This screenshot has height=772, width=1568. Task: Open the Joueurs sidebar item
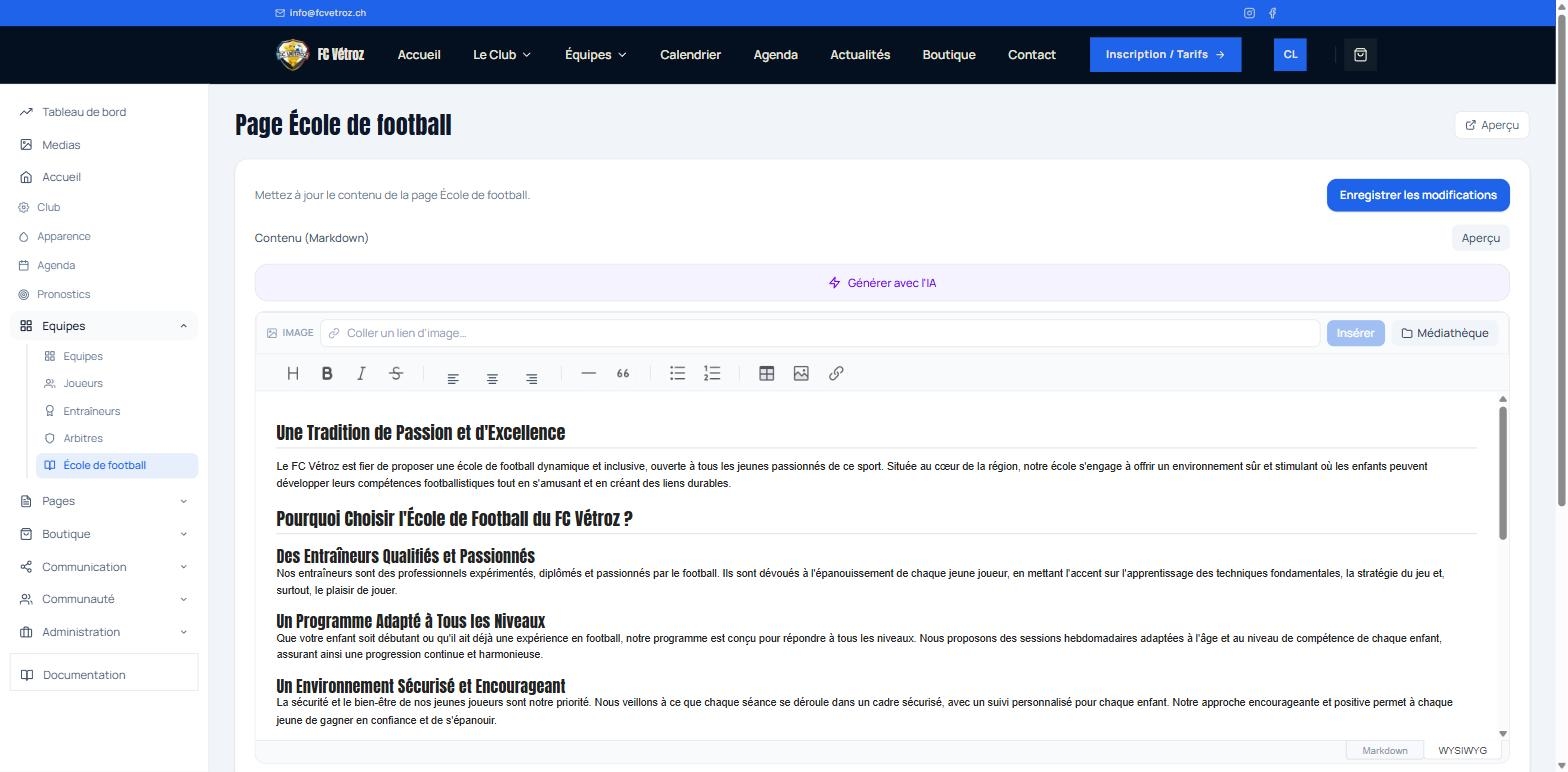pyautogui.click(x=83, y=383)
